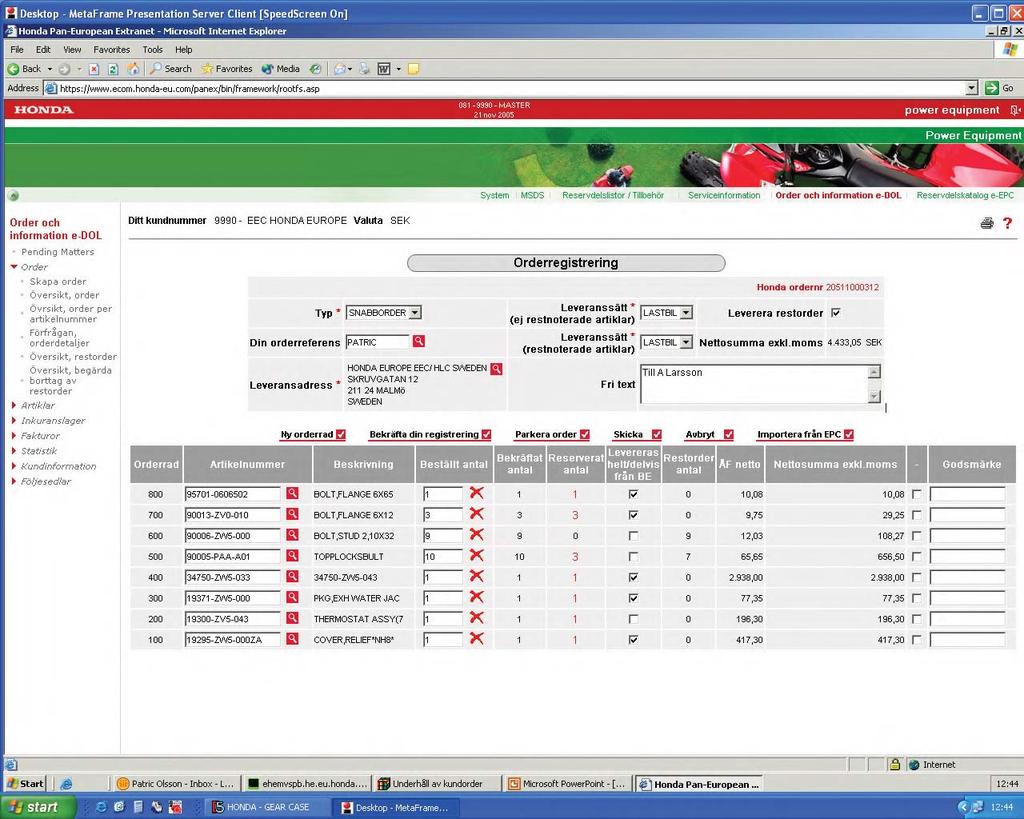Screen dimensions: 1024x819
Task: Switch to the Serviceinformation tab
Action: [x=724, y=195]
